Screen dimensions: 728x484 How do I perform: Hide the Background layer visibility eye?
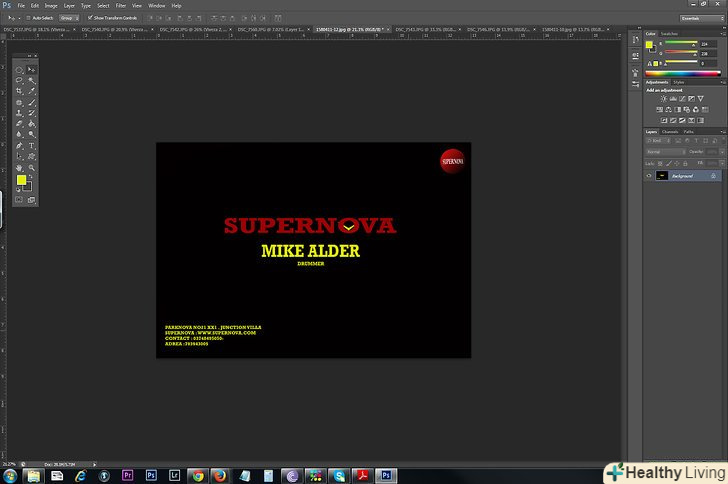click(x=649, y=176)
